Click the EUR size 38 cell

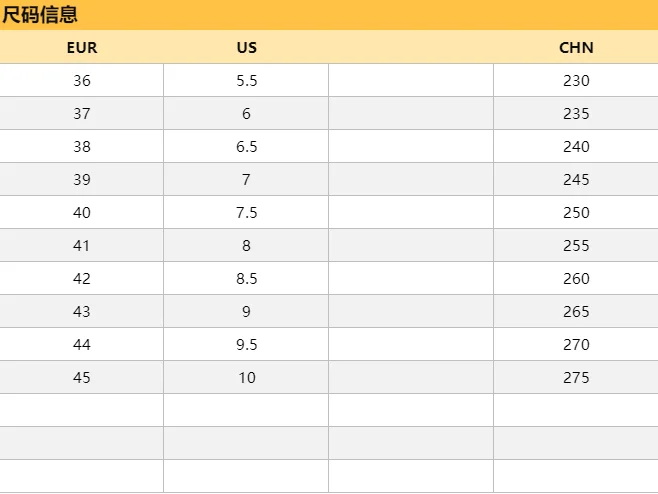click(82, 147)
